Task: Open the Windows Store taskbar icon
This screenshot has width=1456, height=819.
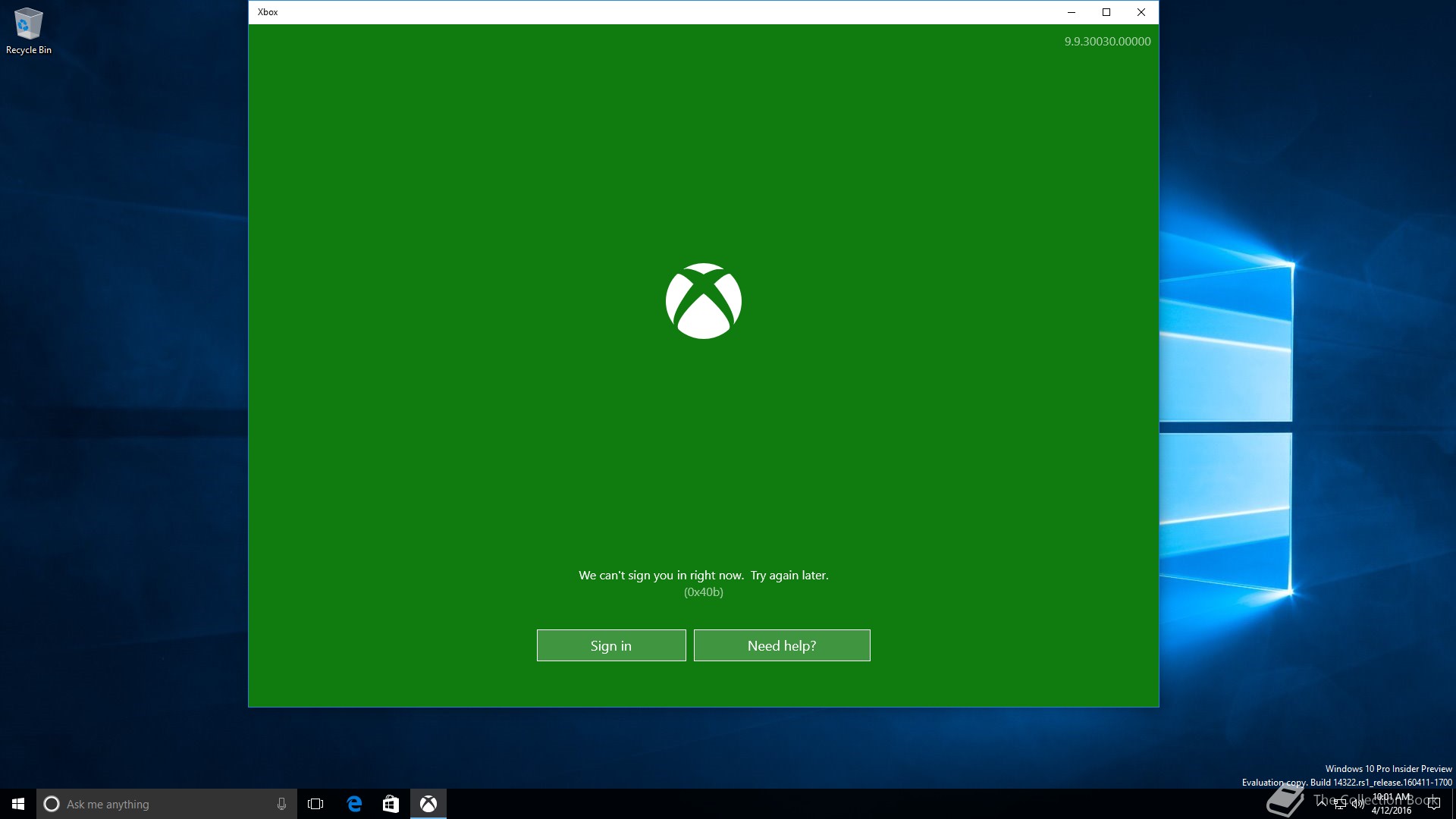Action: [391, 804]
